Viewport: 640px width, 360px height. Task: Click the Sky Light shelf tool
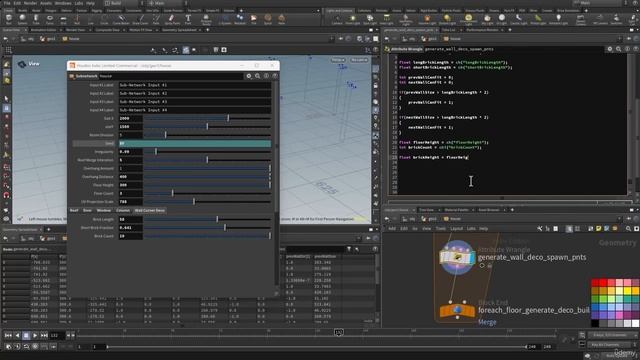[x=487, y=19]
